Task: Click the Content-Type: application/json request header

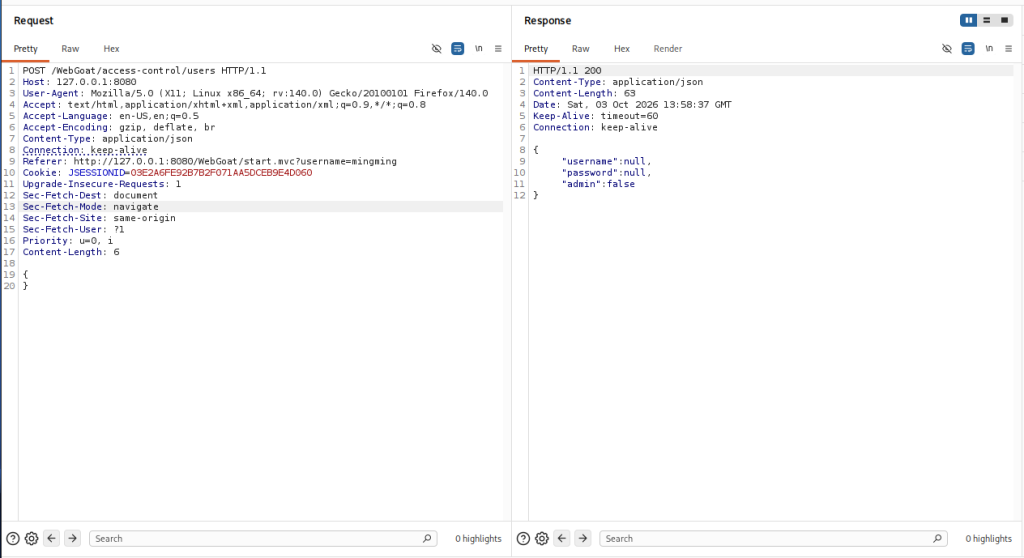Action: (x=108, y=139)
